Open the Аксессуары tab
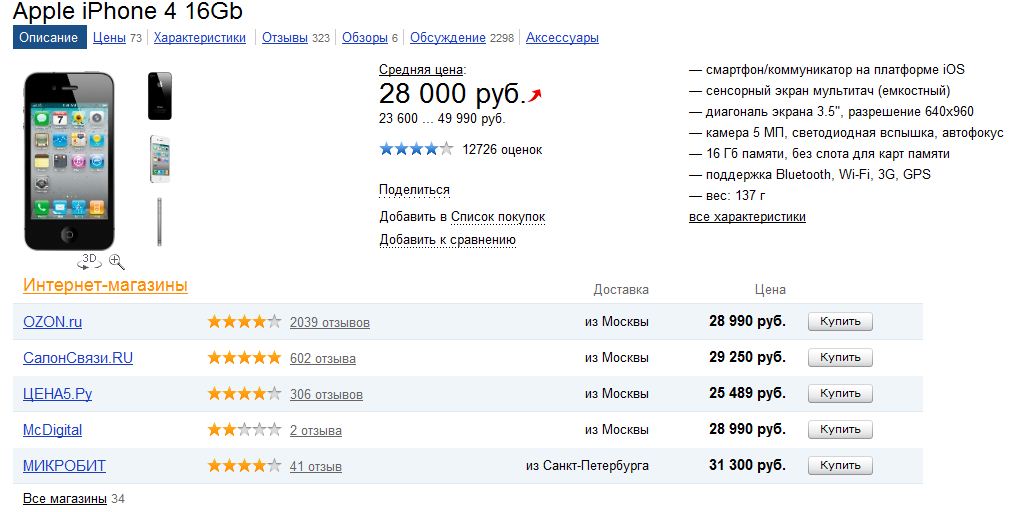The image size is (1014, 512). [x=562, y=38]
